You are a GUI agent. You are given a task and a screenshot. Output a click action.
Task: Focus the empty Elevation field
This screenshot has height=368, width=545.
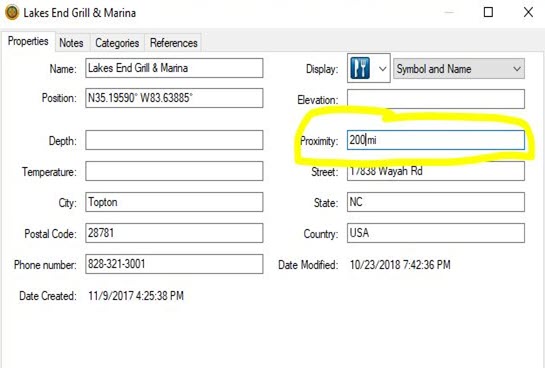[436, 99]
